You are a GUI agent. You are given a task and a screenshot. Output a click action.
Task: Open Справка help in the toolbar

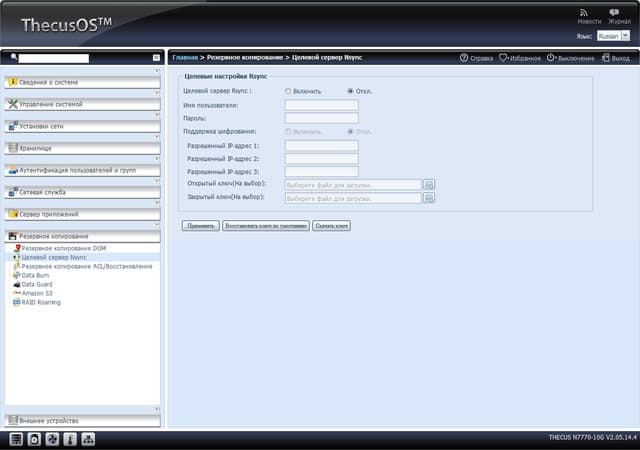(x=476, y=58)
